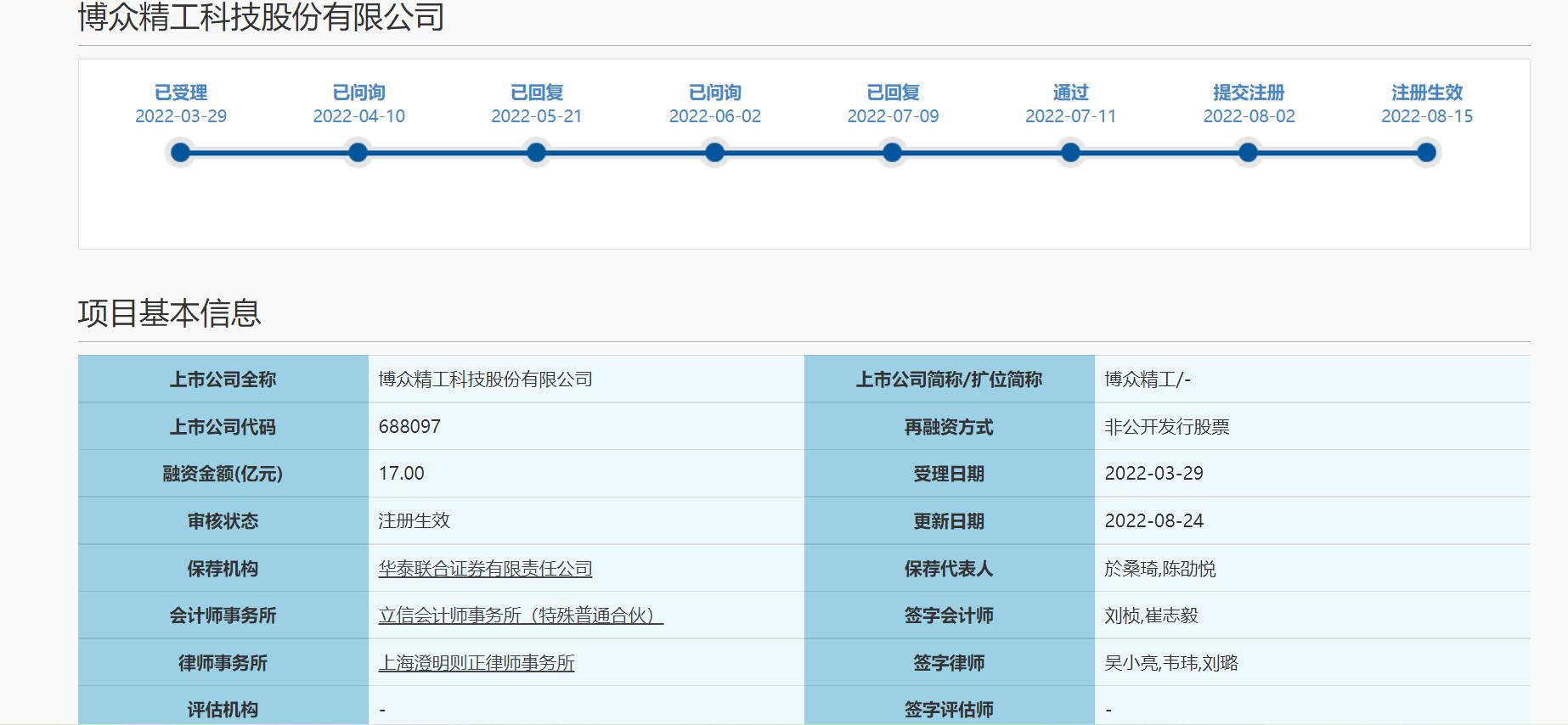This screenshot has width=1568, height=725.
Task: Click the 通过 stage label
Action: pos(1070,93)
